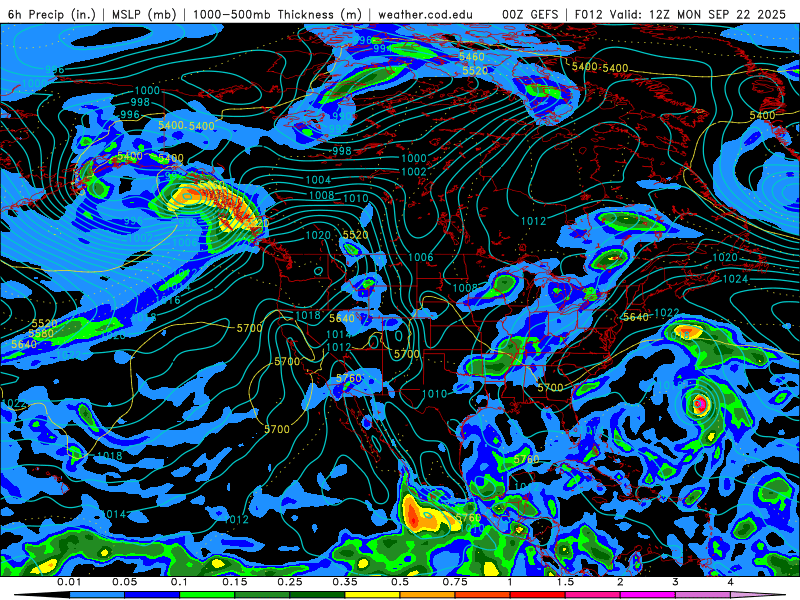Select the dark green 0.25–0.35 legend swatch
The height and width of the screenshot is (600, 800).
(x=317, y=595)
